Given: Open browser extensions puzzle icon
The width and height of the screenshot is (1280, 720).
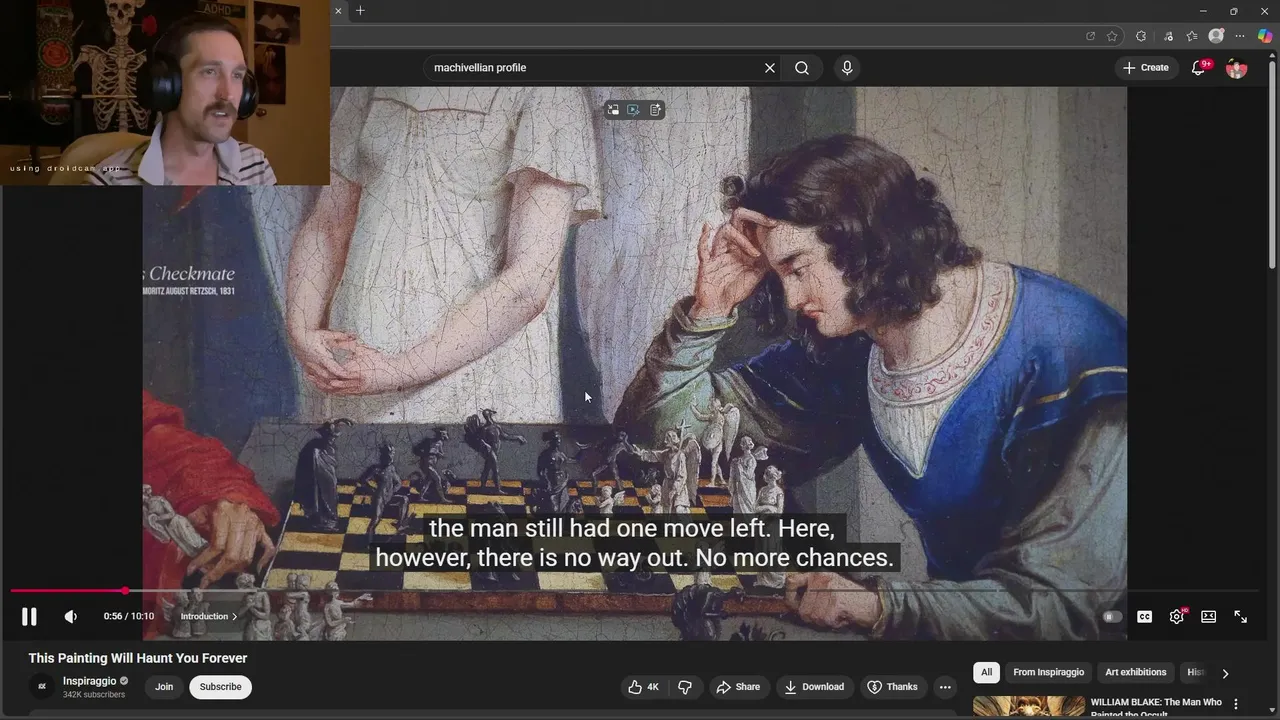Looking at the screenshot, I should click(1141, 36).
